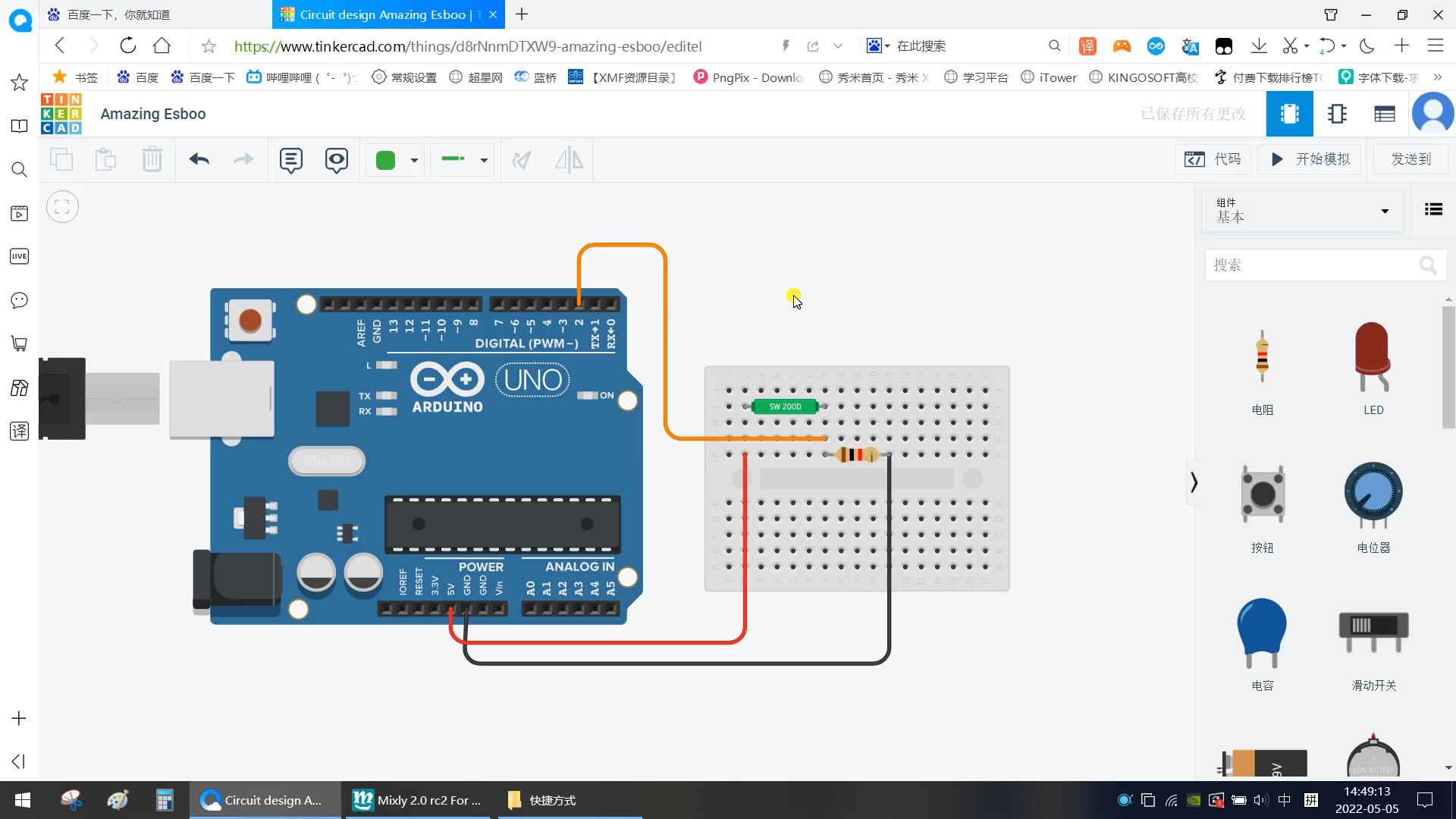Collapse the components panel arrow
This screenshot has height=819, width=1456.
pyautogui.click(x=1194, y=482)
